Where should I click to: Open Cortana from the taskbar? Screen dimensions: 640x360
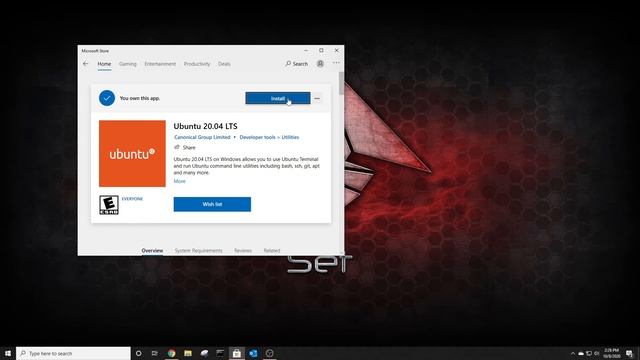pos(138,353)
